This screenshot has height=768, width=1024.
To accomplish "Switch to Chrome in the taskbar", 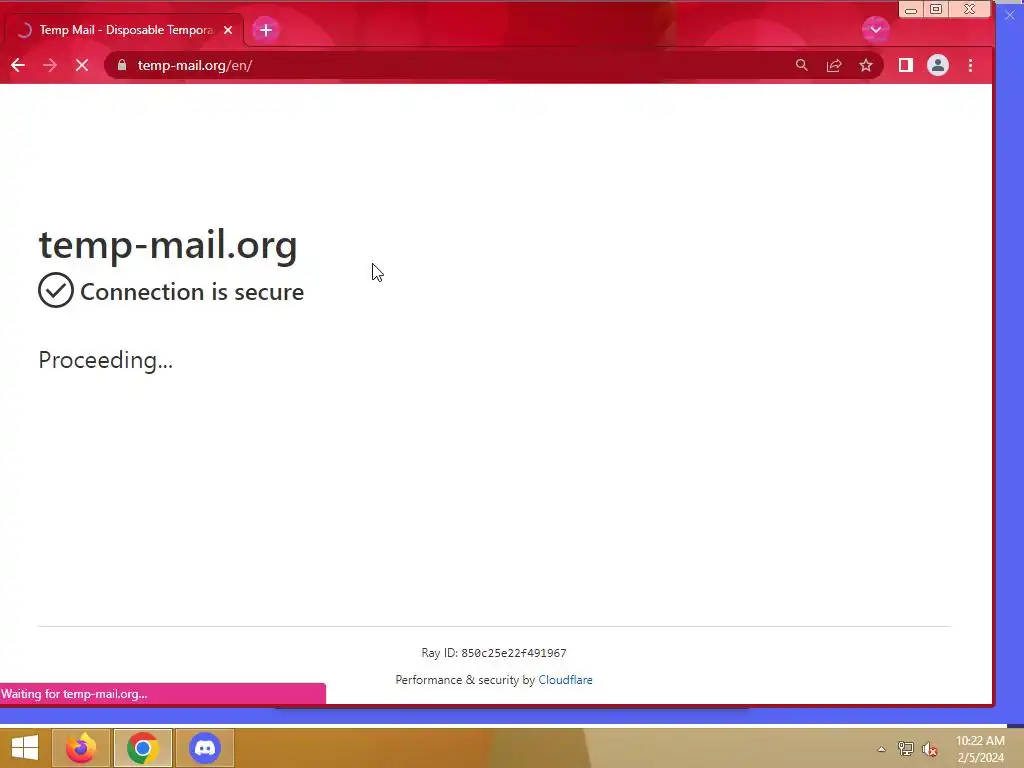I will [143, 748].
